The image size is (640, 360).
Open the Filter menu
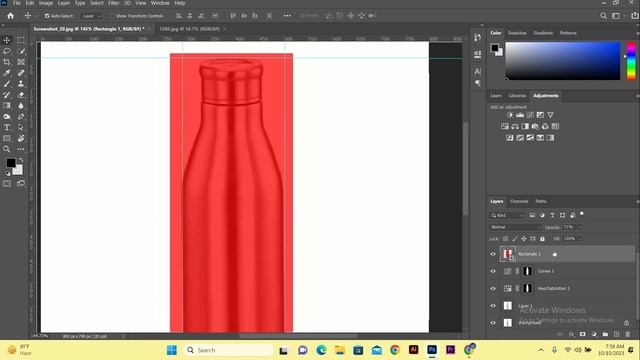click(113, 3)
